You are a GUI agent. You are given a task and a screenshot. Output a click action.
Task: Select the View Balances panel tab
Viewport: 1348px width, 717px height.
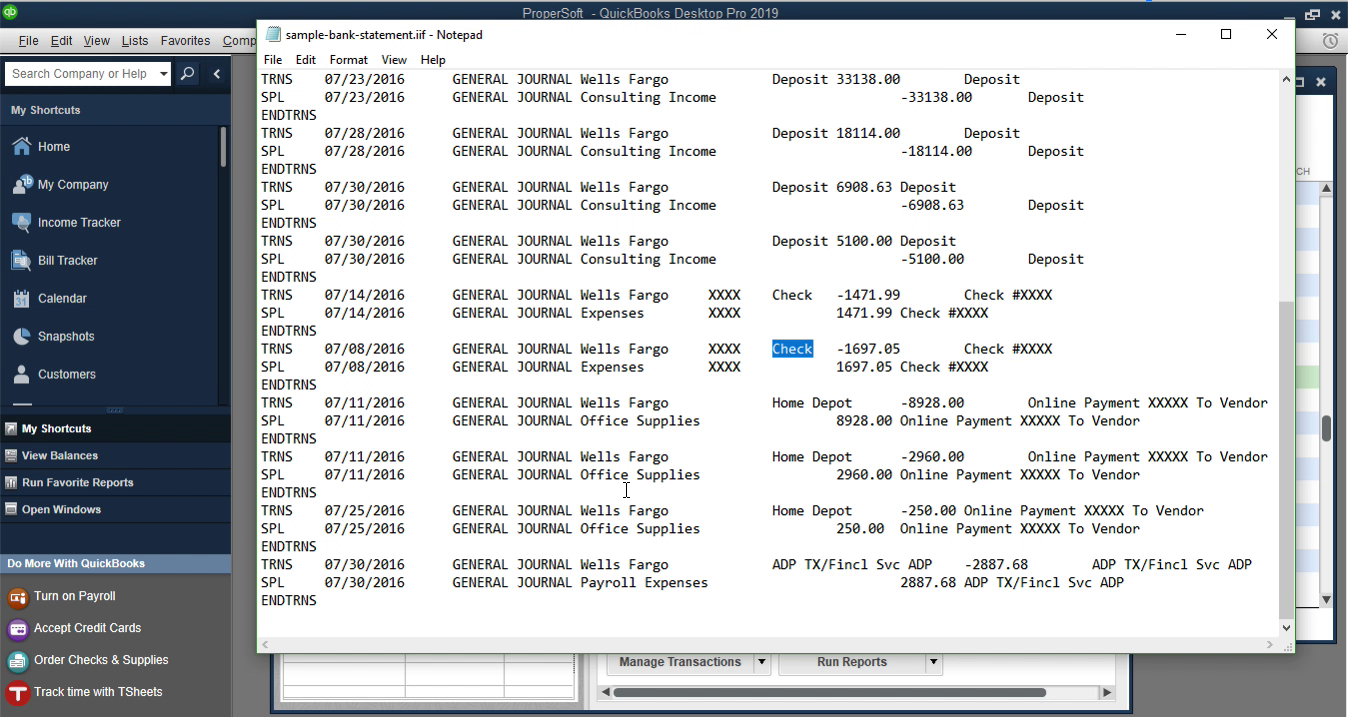tap(115, 455)
